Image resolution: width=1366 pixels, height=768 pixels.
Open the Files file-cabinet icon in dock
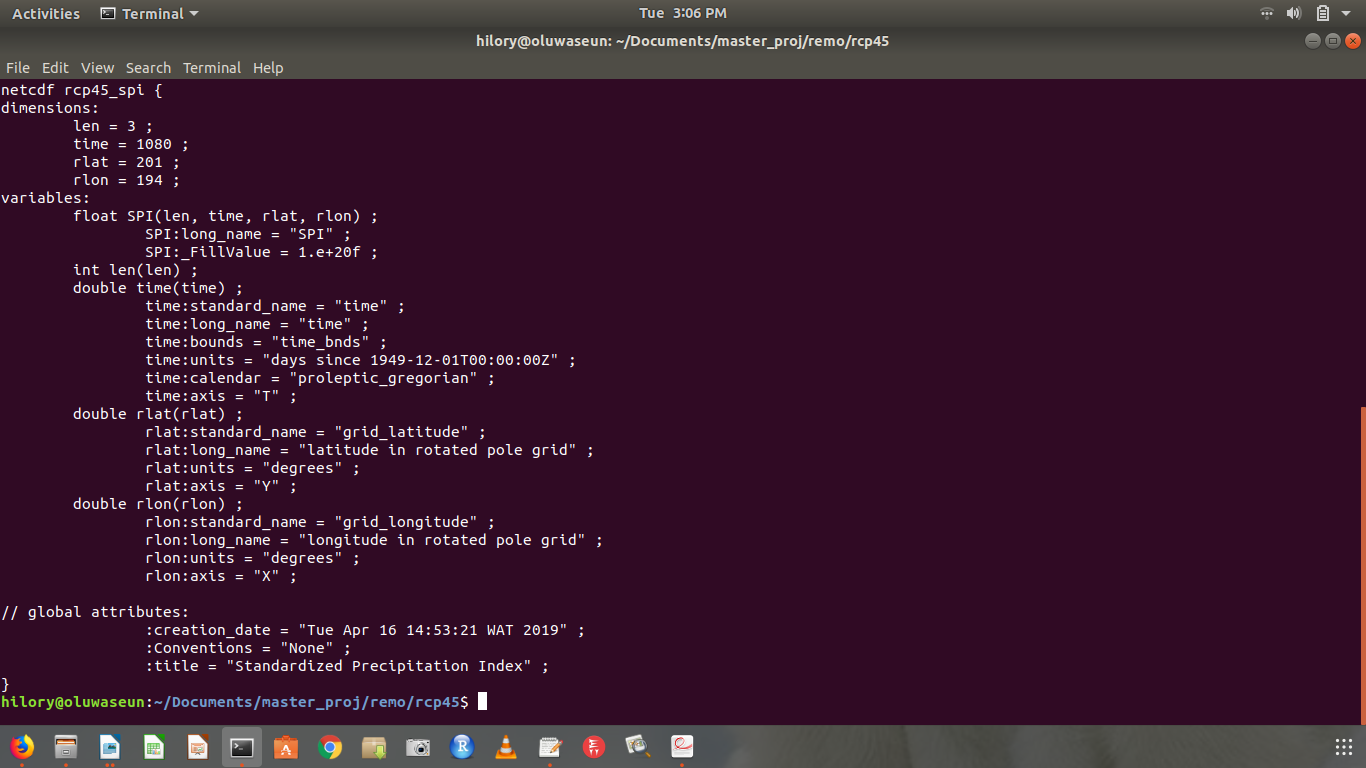(x=66, y=746)
